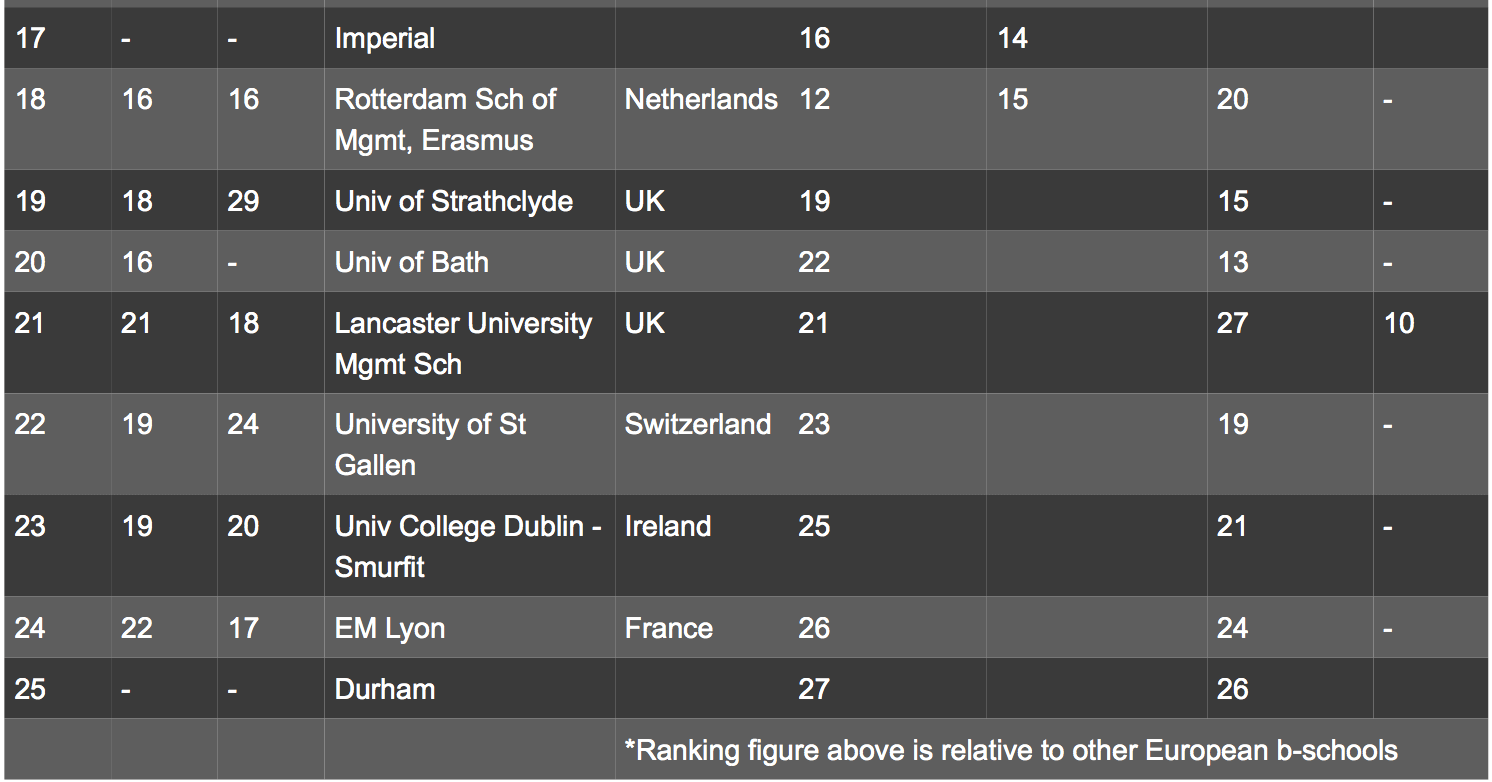
Task: Select the France country cell
Action: tap(669, 628)
